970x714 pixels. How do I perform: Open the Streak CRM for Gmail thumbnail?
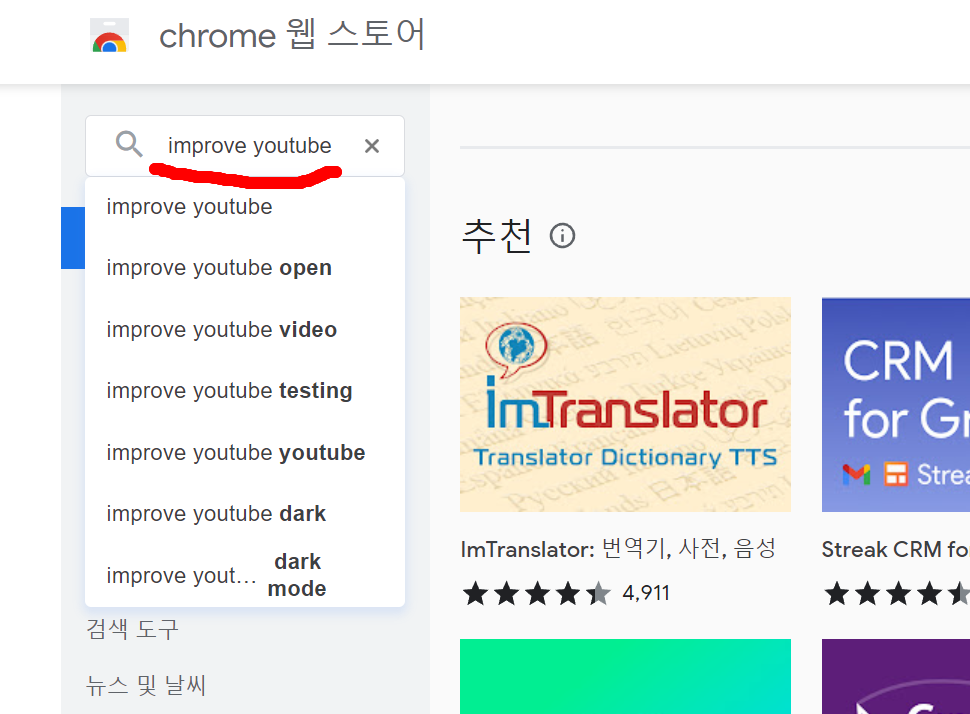tap(896, 405)
